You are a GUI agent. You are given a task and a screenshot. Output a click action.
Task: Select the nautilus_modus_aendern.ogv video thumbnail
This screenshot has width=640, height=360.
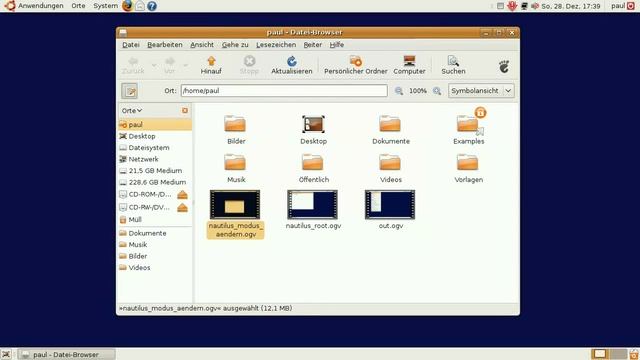(235, 204)
